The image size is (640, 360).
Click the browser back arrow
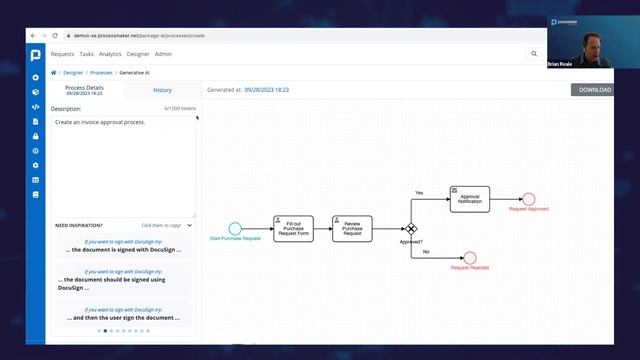pos(33,36)
